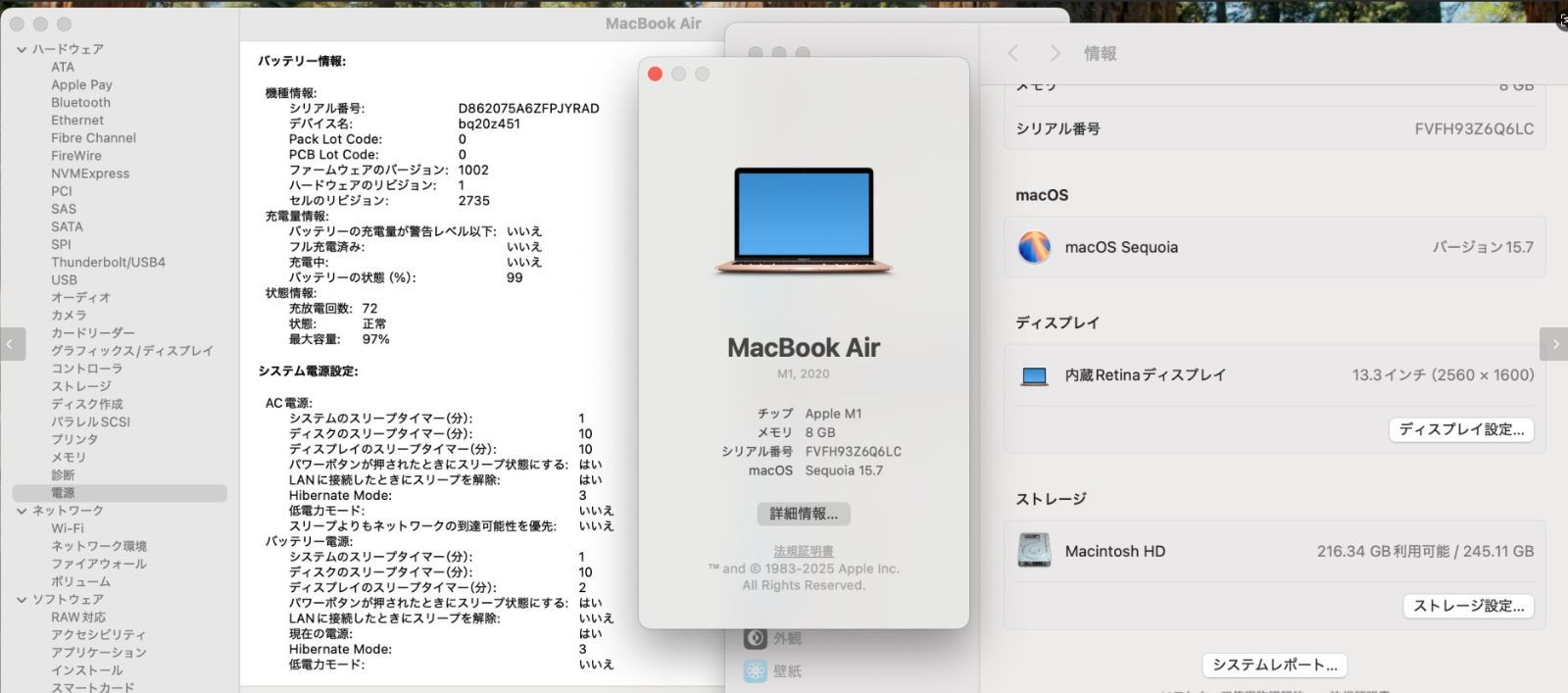Open the 法規証明書 link
The image size is (1568, 693).
coord(804,551)
